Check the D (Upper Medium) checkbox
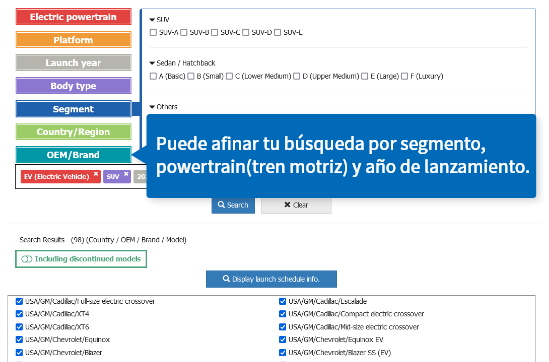Viewport: 549px width, 362px height. 297,76
